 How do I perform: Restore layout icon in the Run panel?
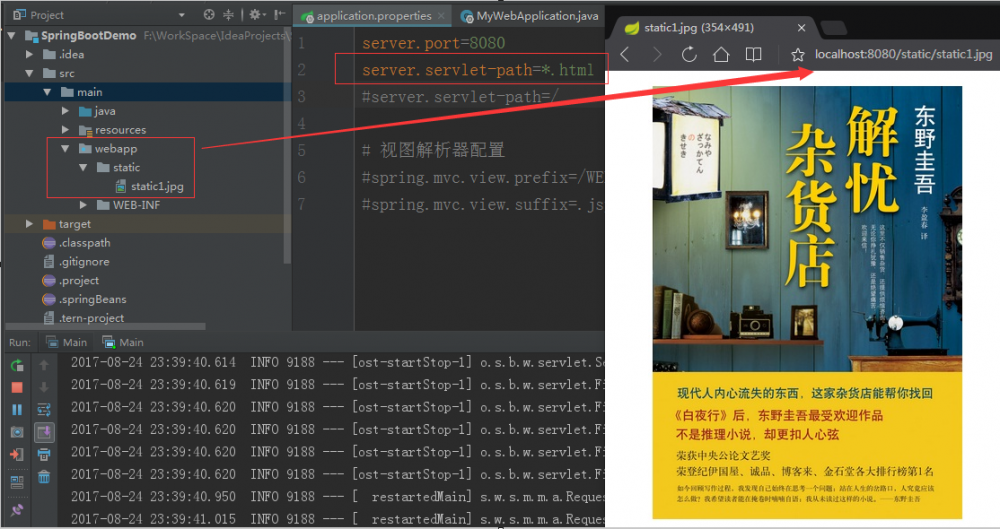coord(17,481)
